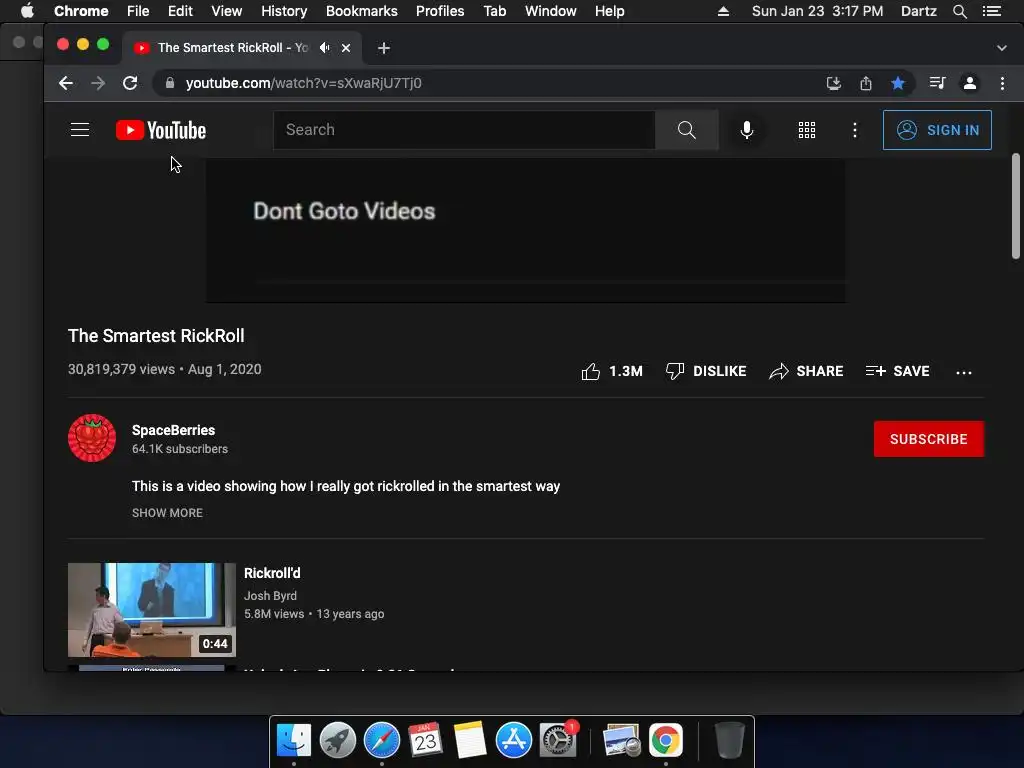Image resolution: width=1024 pixels, height=768 pixels.
Task: Click the Sun Jan 23 clock
Action: click(818, 11)
